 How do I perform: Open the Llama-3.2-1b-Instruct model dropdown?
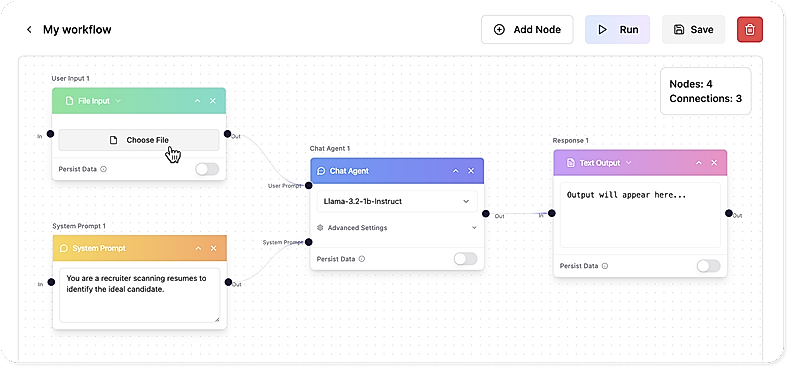point(397,201)
